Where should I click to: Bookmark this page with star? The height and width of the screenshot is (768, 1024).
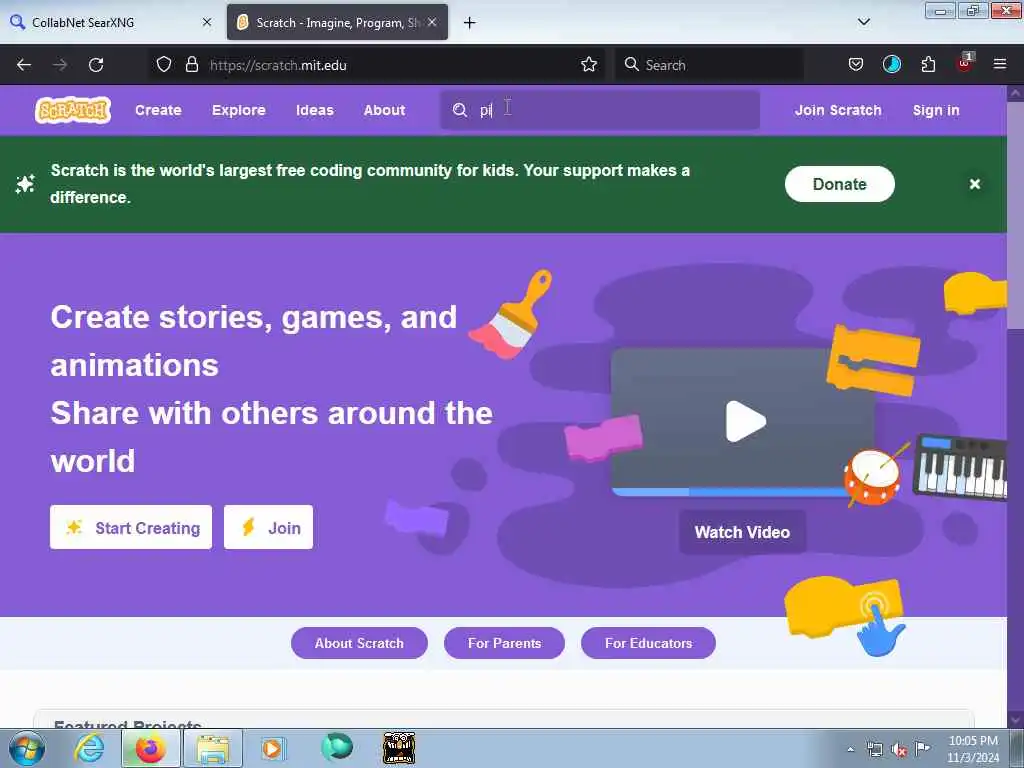pos(589,65)
